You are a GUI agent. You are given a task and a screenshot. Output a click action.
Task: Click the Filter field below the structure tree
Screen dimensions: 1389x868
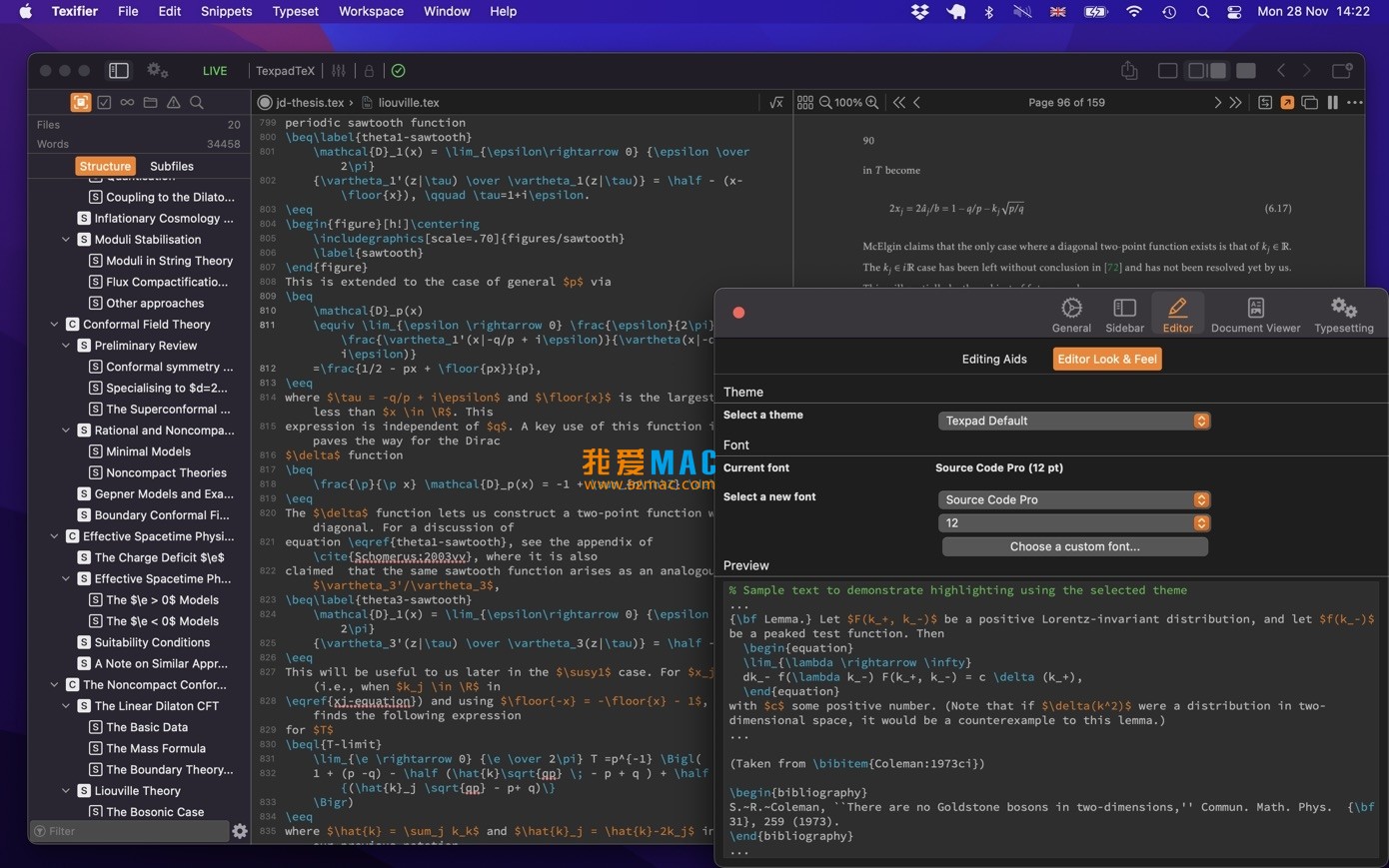tap(130, 830)
